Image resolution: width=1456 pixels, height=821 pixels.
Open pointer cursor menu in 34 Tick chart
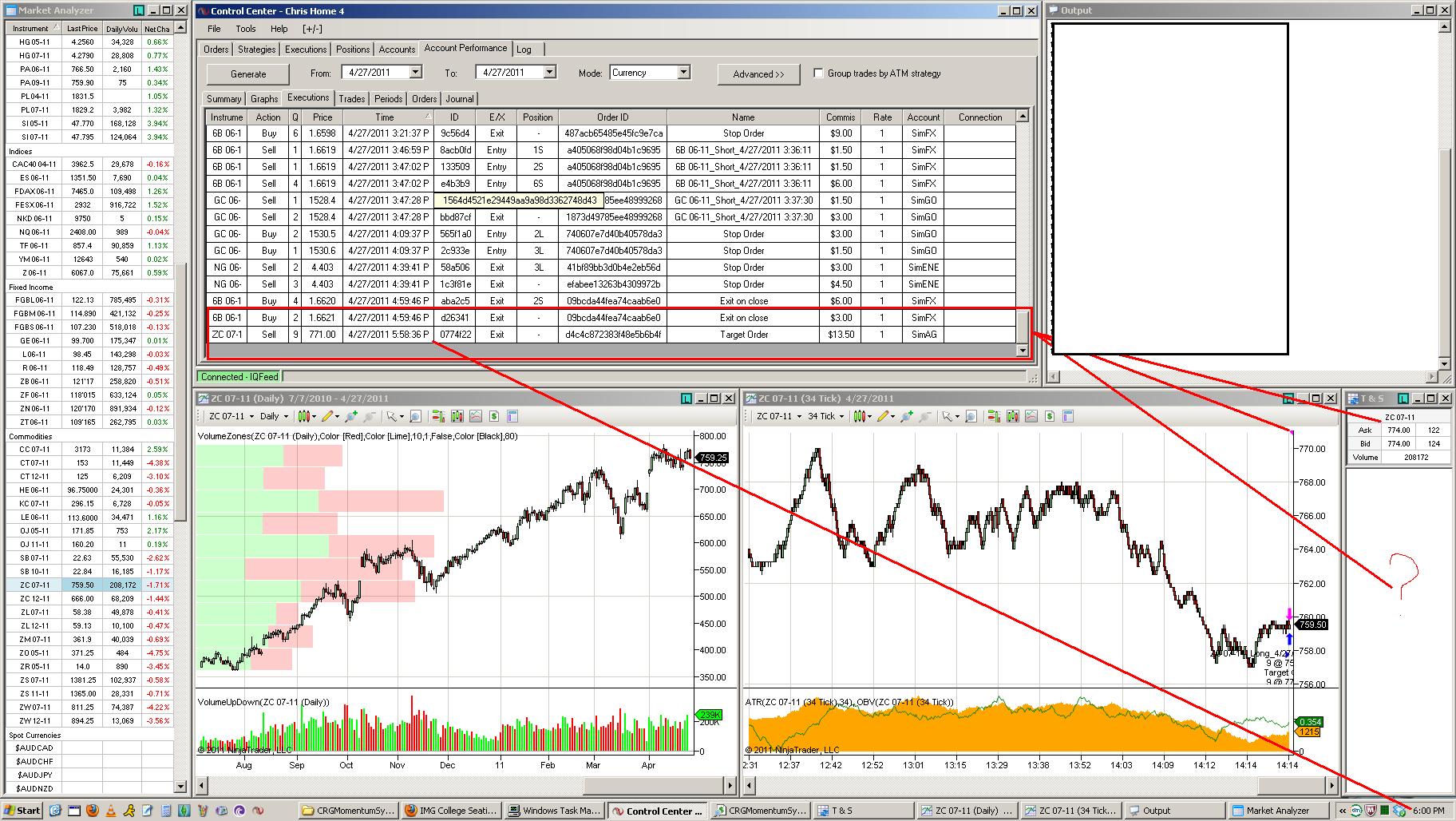[949, 416]
